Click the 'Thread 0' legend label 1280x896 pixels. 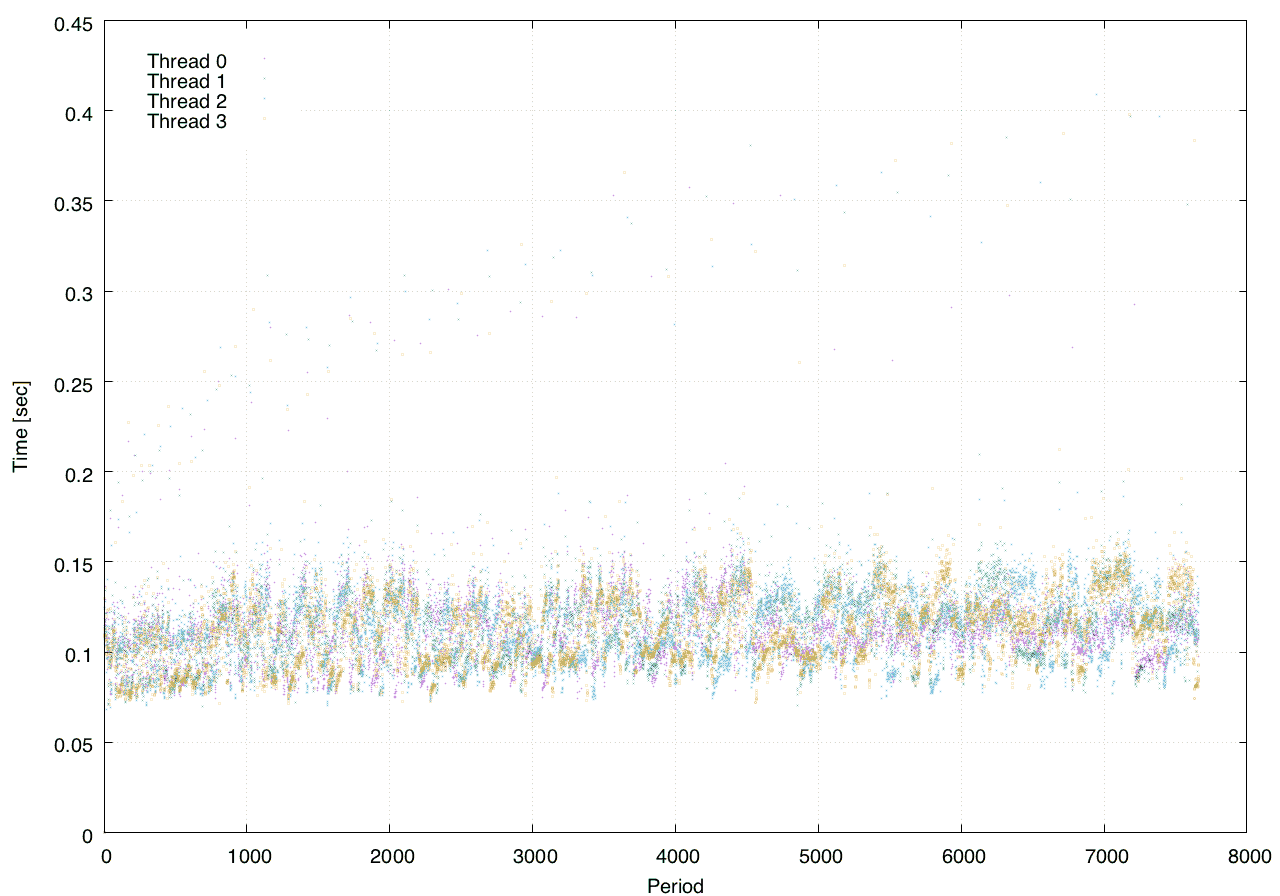tap(187, 61)
